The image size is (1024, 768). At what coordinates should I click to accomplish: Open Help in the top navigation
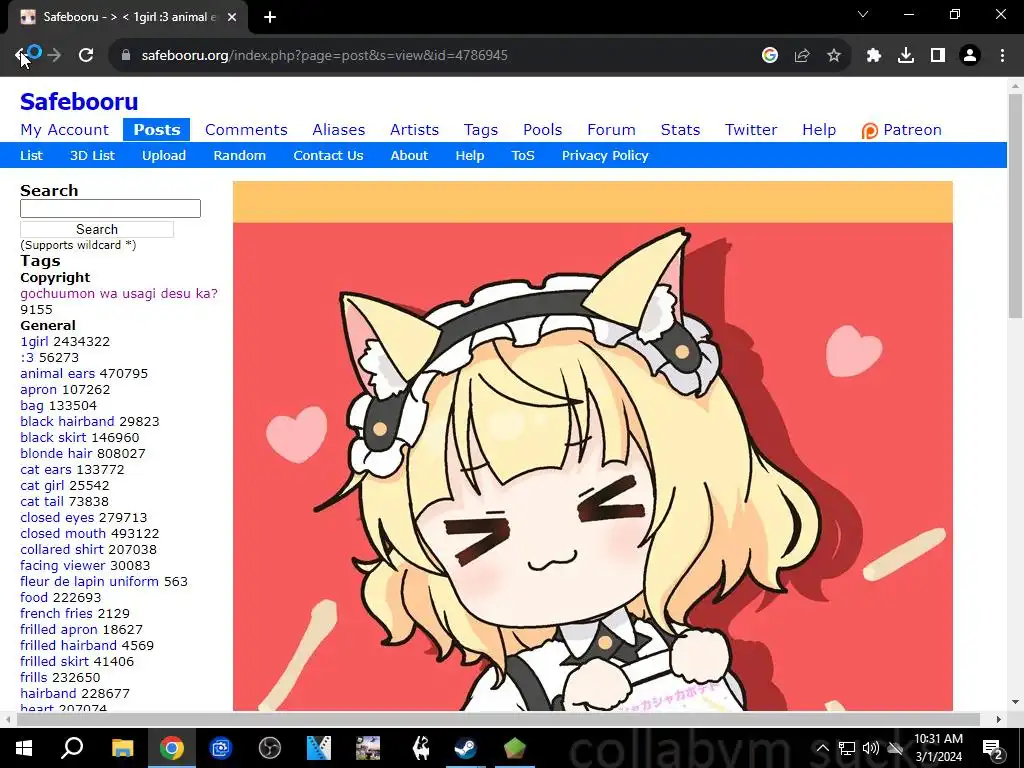tap(819, 130)
